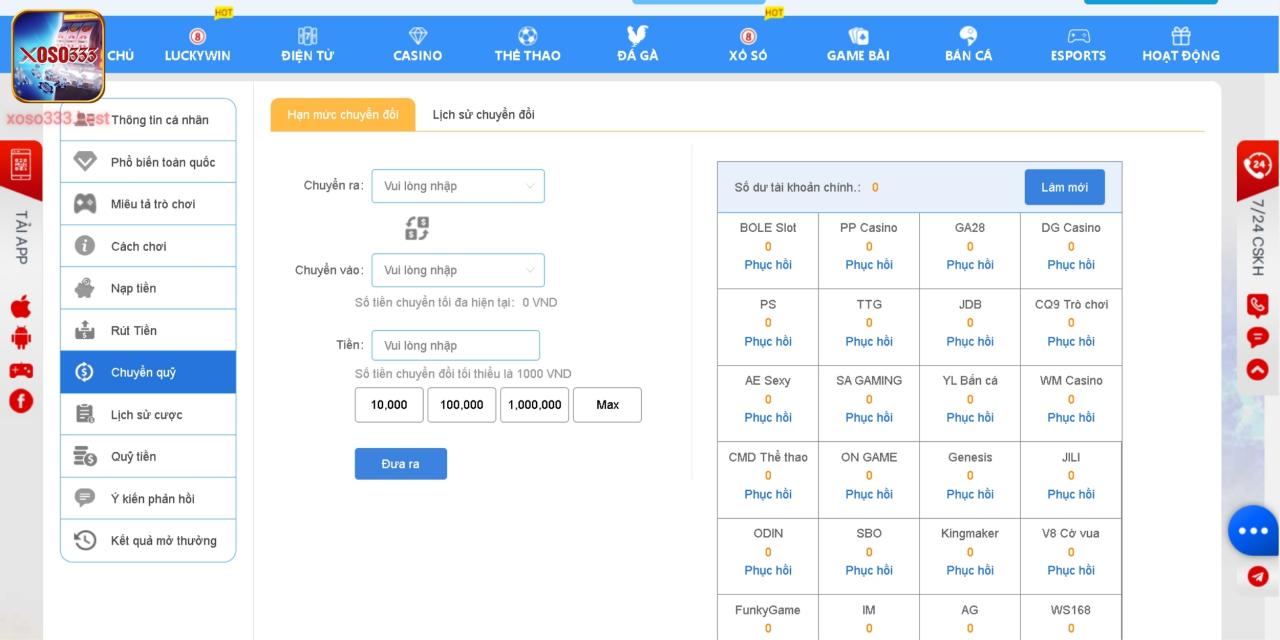Image resolution: width=1280 pixels, height=640 pixels.
Task: Open Nạp tiền deposit piggy-bank icon in sidebar
Action: pyautogui.click(x=84, y=287)
